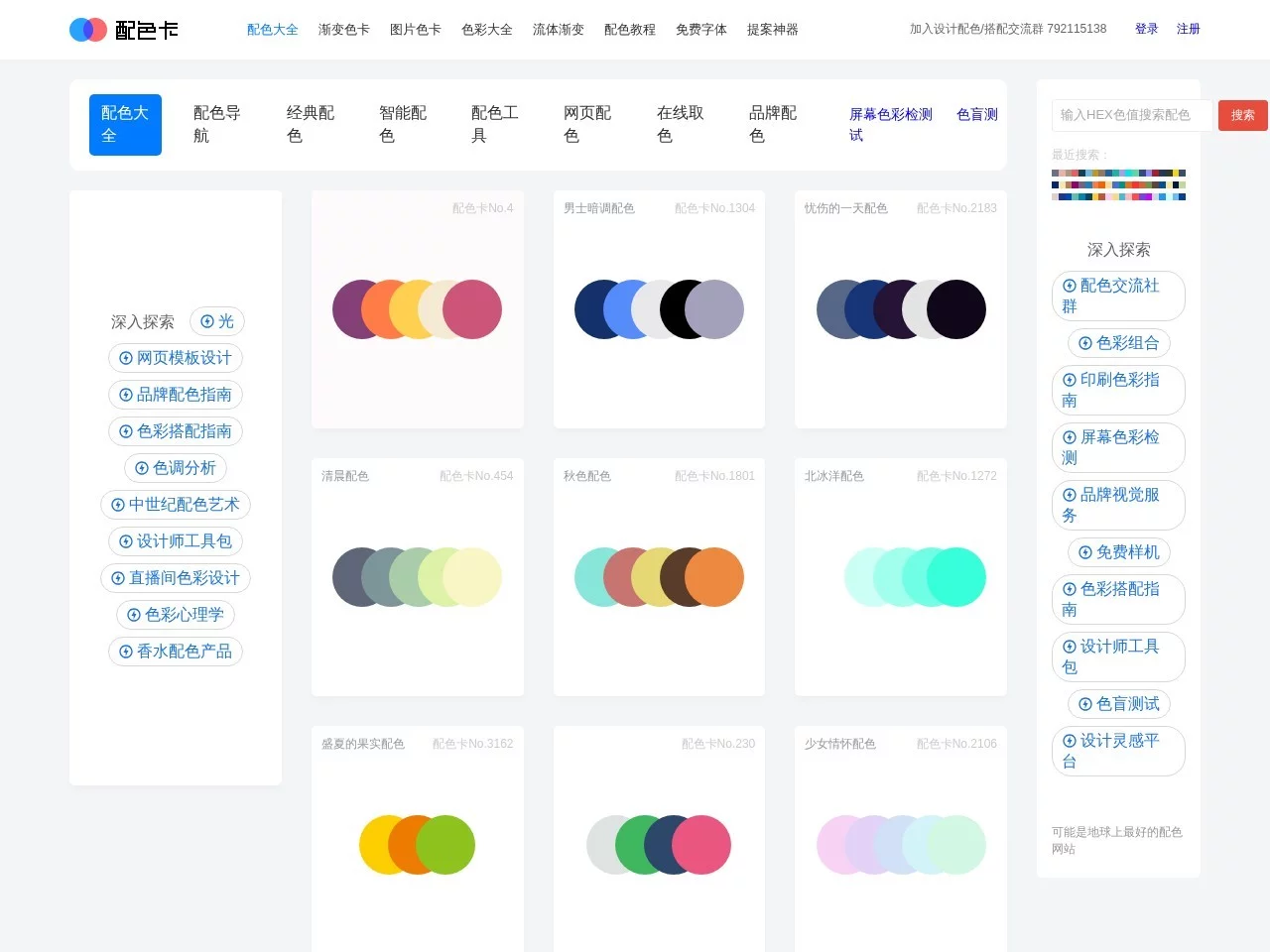Click the HEX color search input field
The image size is (1270, 952).
1131,115
